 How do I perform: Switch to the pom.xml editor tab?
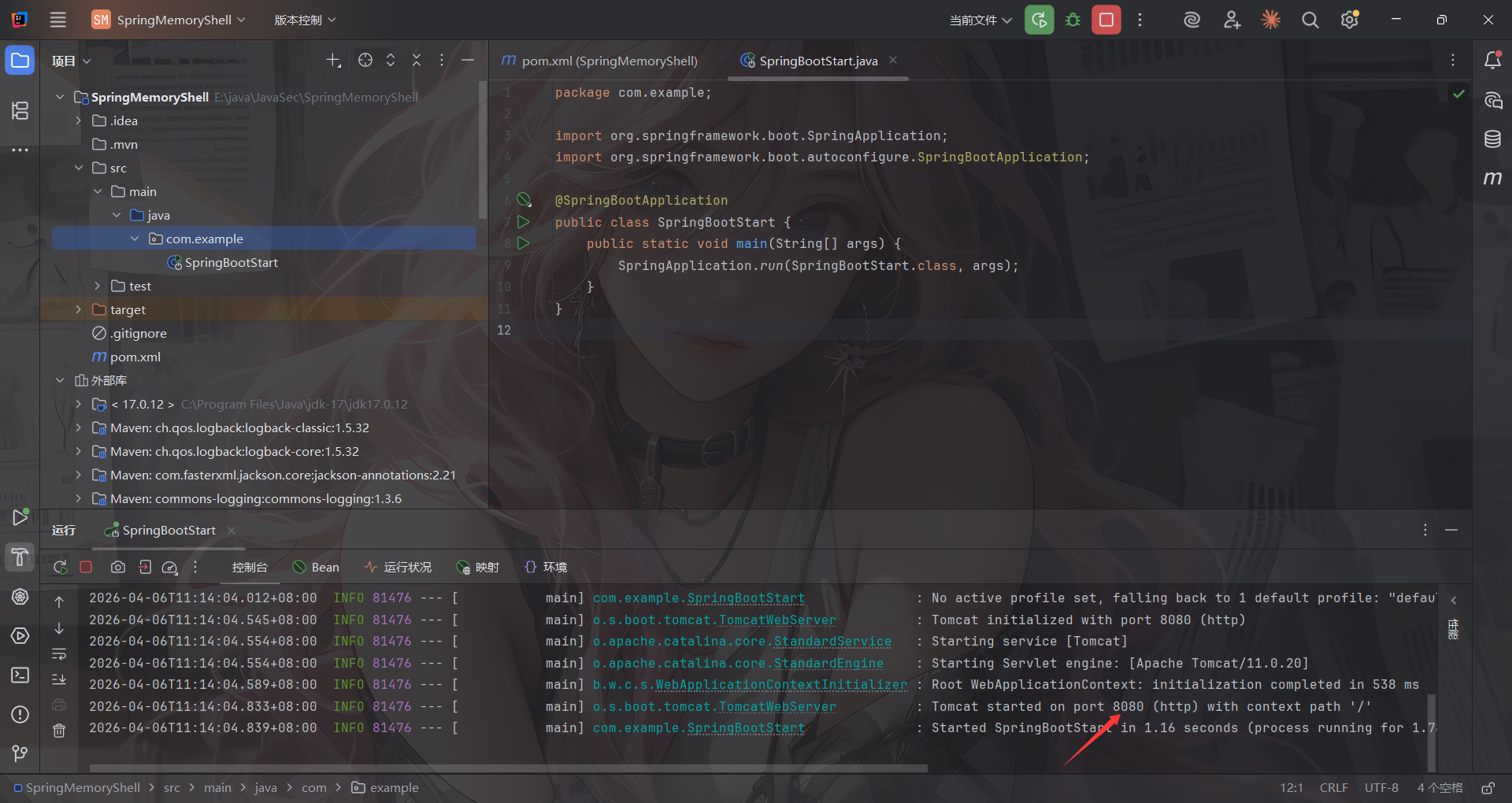point(600,61)
